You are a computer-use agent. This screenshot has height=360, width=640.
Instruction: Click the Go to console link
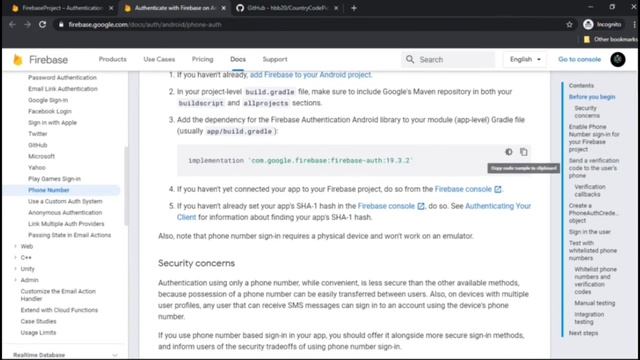[x=579, y=59]
